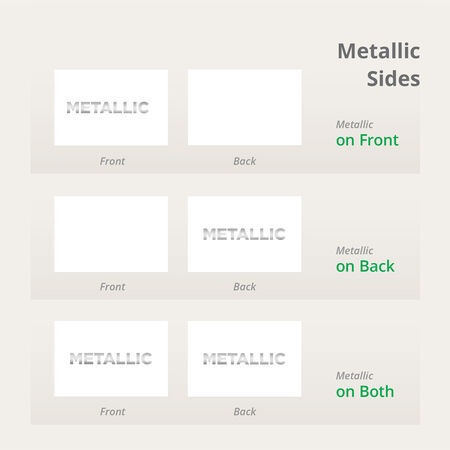Image resolution: width=450 pixels, height=450 pixels.
Task: Select the back METALLIC card in bottom row
Action: (x=245, y=359)
